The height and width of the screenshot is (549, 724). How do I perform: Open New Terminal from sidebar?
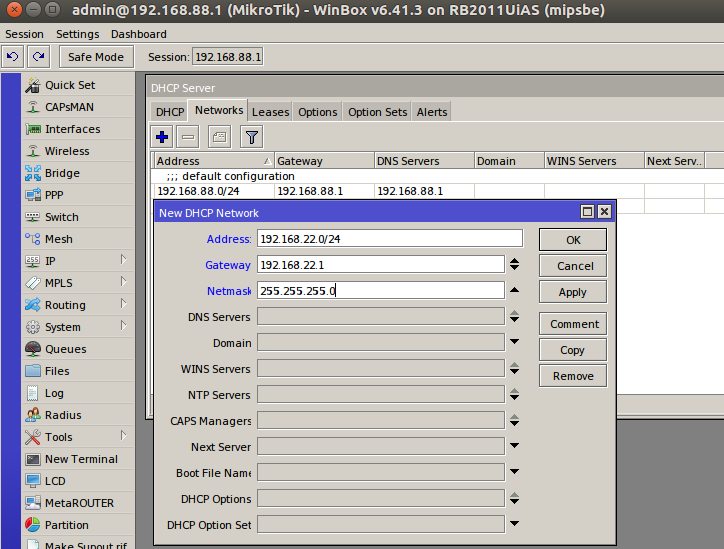[x=80, y=459]
